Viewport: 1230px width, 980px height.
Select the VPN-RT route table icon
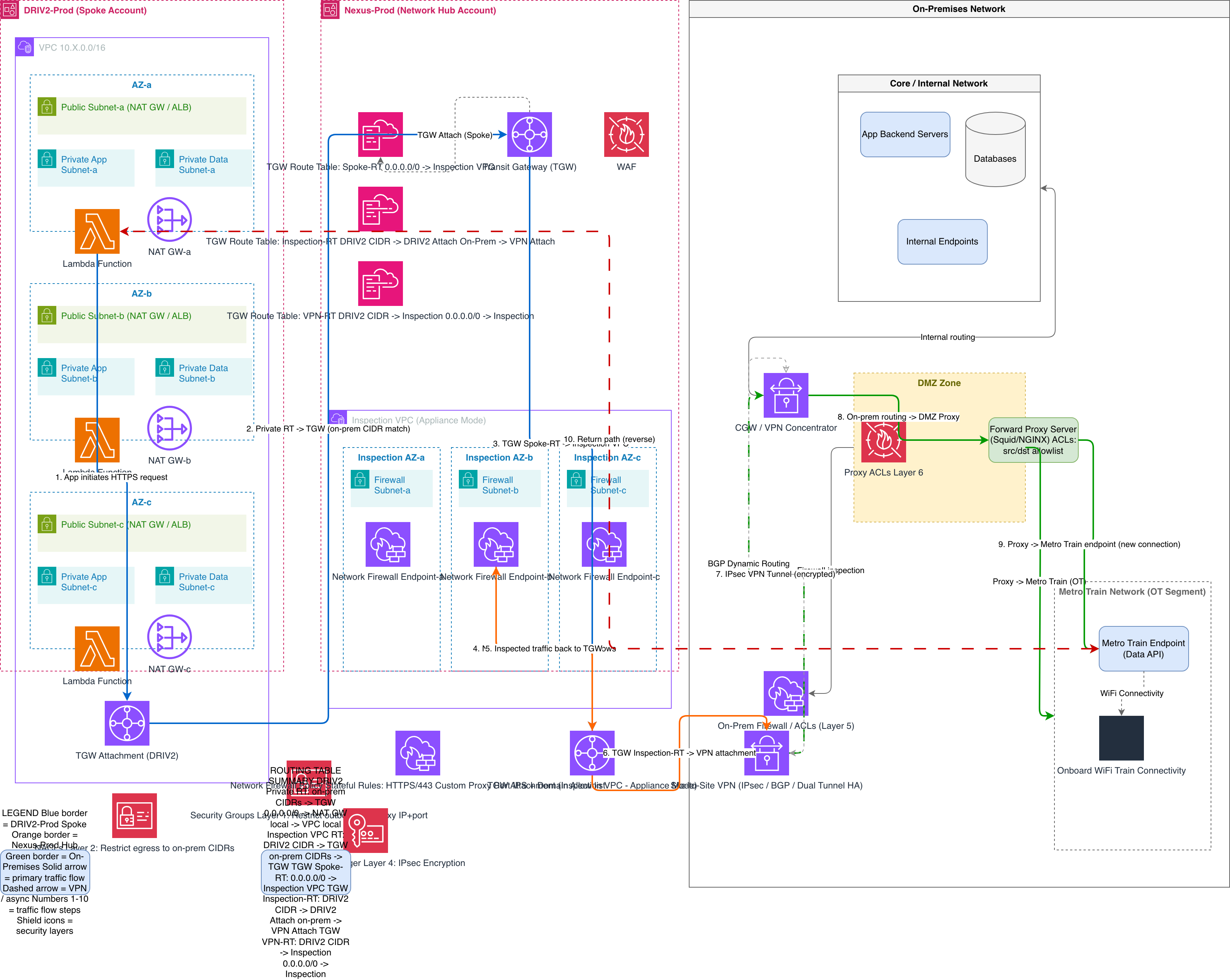381,284
